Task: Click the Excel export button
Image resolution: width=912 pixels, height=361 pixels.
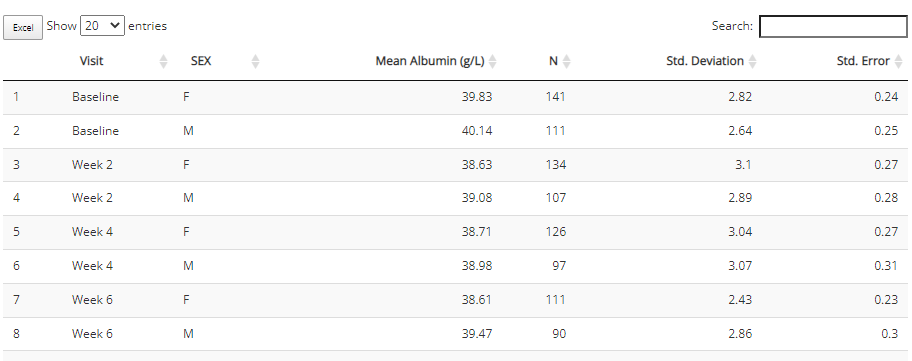Action: [x=23, y=27]
